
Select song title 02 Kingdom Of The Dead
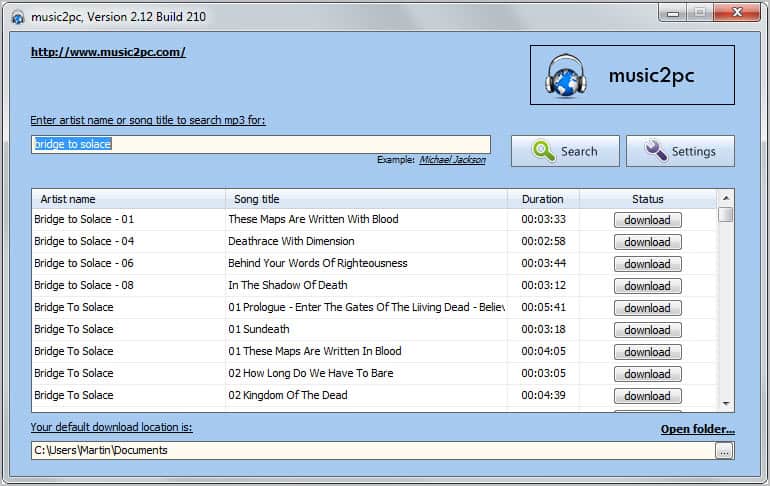point(288,395)
